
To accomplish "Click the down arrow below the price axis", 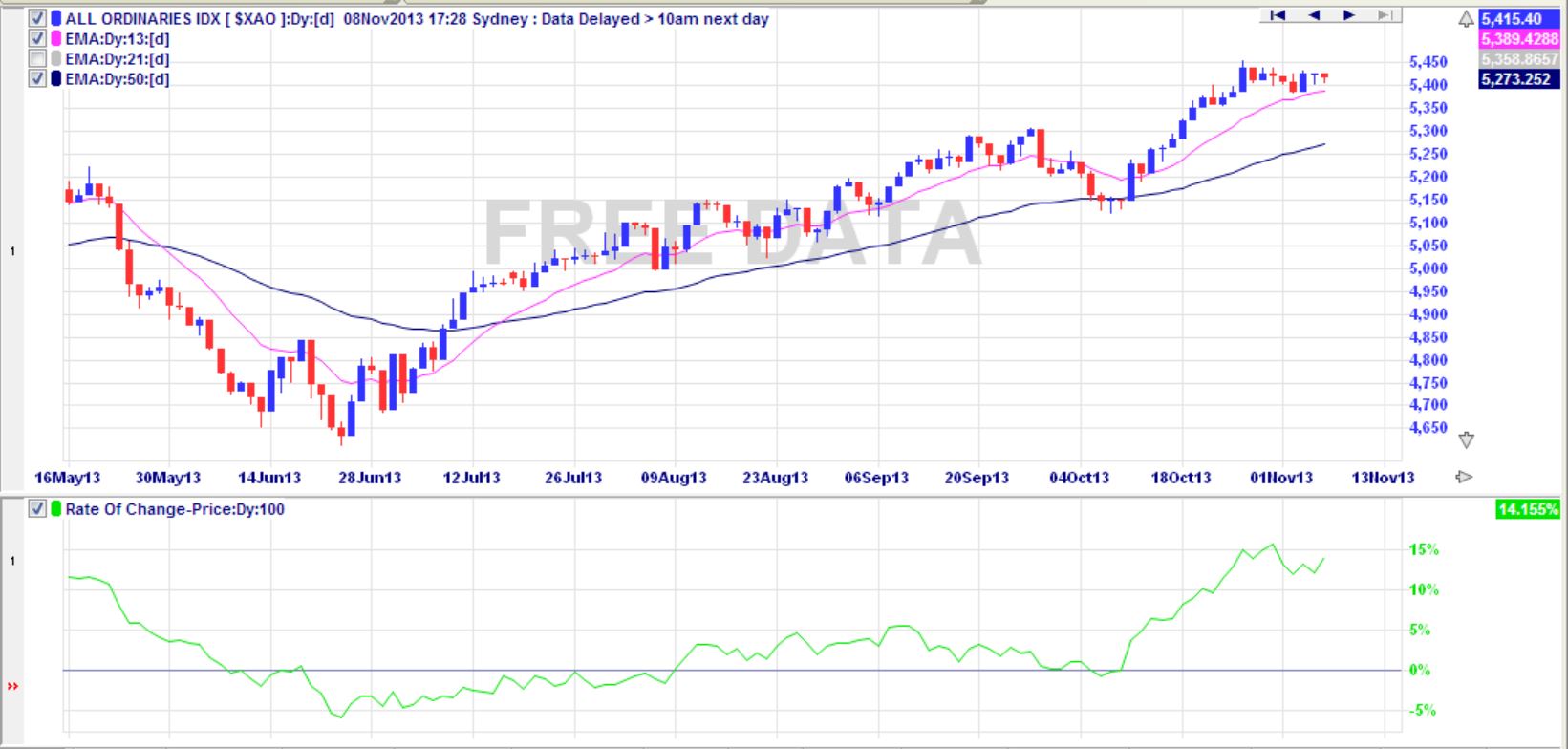I will pos(1466,440).
